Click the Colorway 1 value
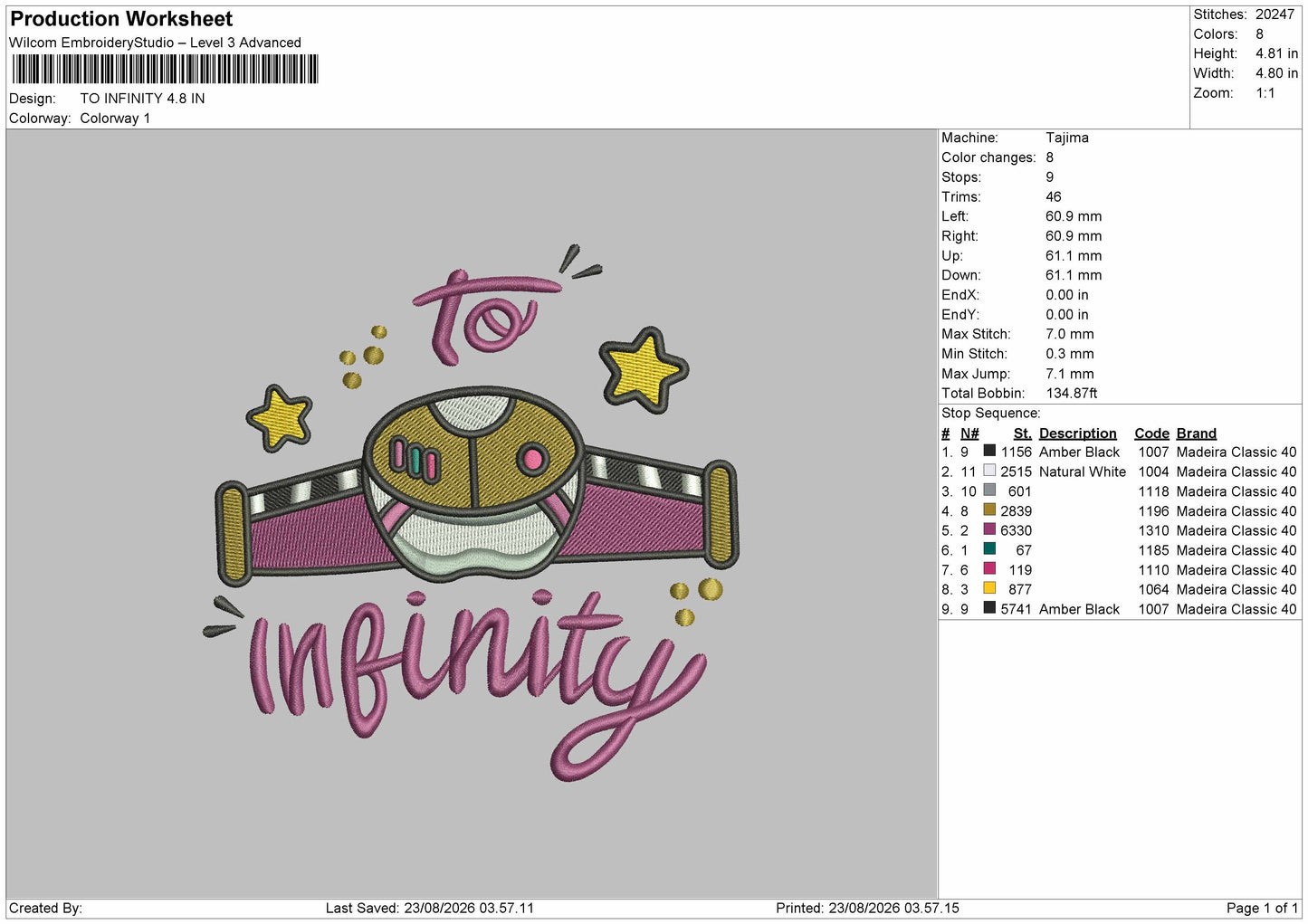Screen dimensions: 1308x924 coord(115,119)
